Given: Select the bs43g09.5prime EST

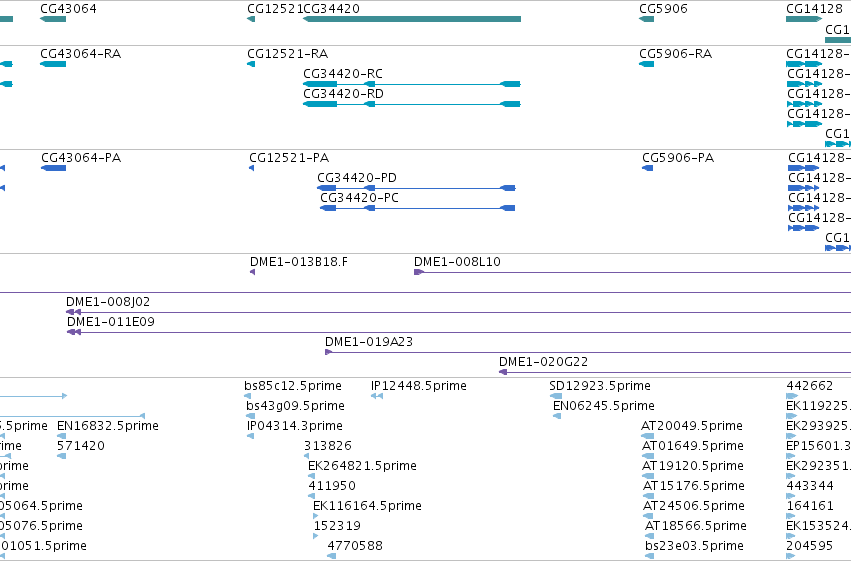Looking at the screenshot, I should pyautogui.click(x=250, y=416).
